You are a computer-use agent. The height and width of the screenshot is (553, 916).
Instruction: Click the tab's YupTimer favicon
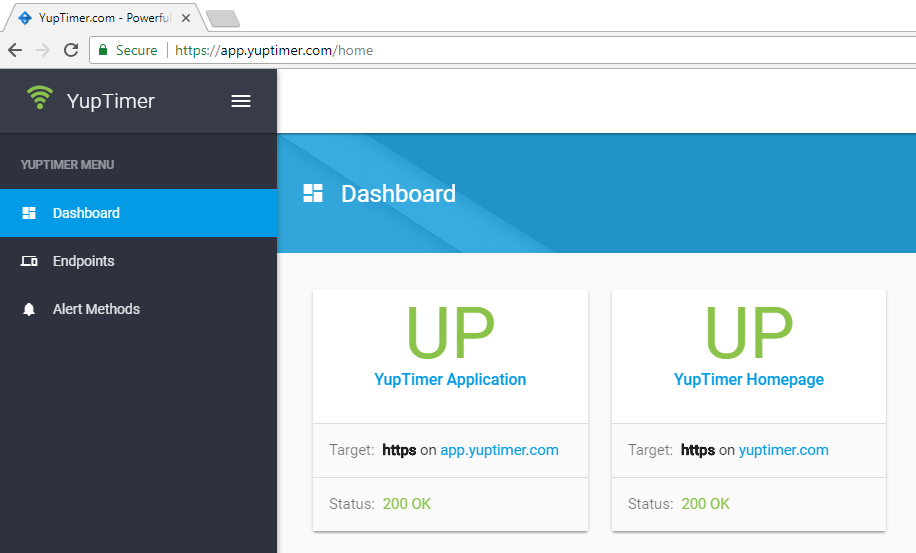(25, 18)
